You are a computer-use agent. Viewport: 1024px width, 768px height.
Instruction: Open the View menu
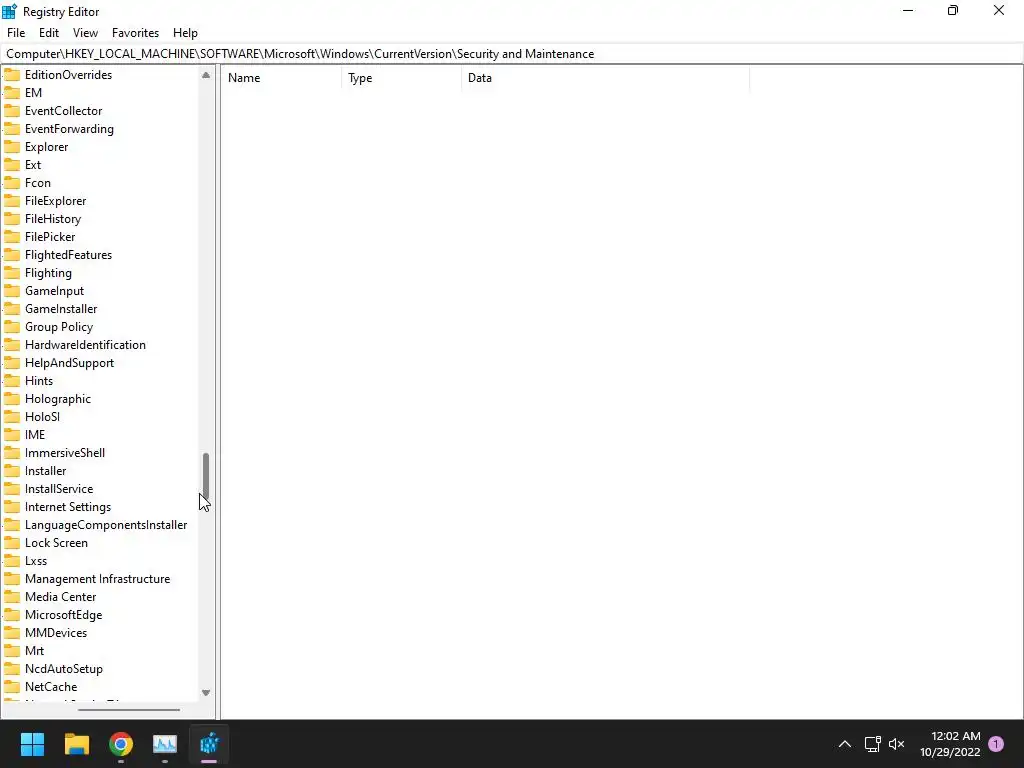click(85, 33)
